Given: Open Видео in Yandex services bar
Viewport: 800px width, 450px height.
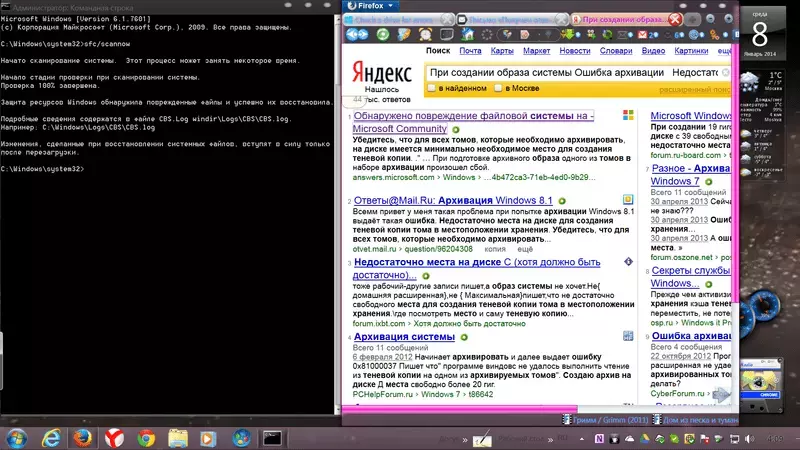Looking at the screenshot, I should [x=653, y=51].
